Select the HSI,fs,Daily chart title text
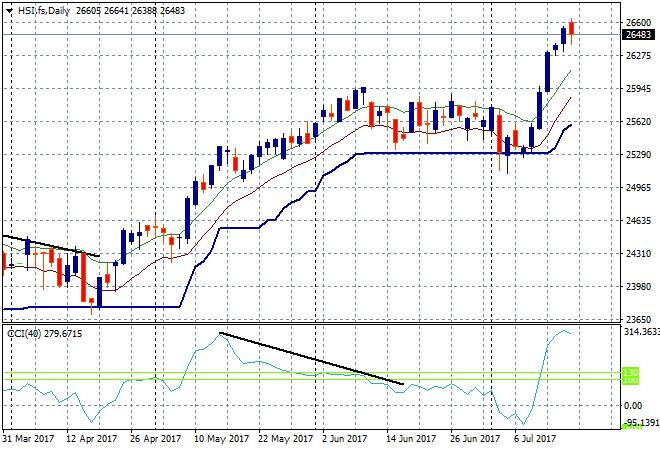The width and height of the screenshot is (660, 450). [44, 11]
